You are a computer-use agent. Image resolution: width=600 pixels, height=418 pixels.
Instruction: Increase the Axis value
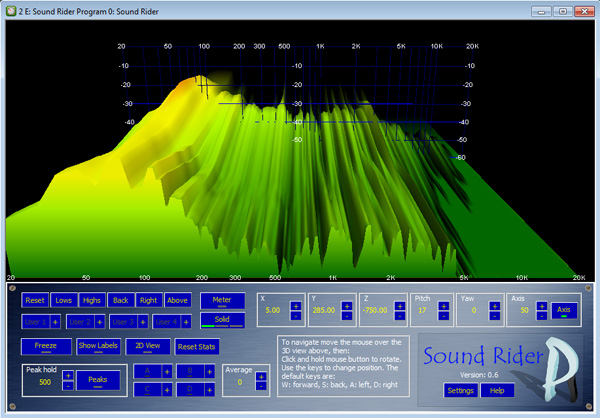pos(541,306)
